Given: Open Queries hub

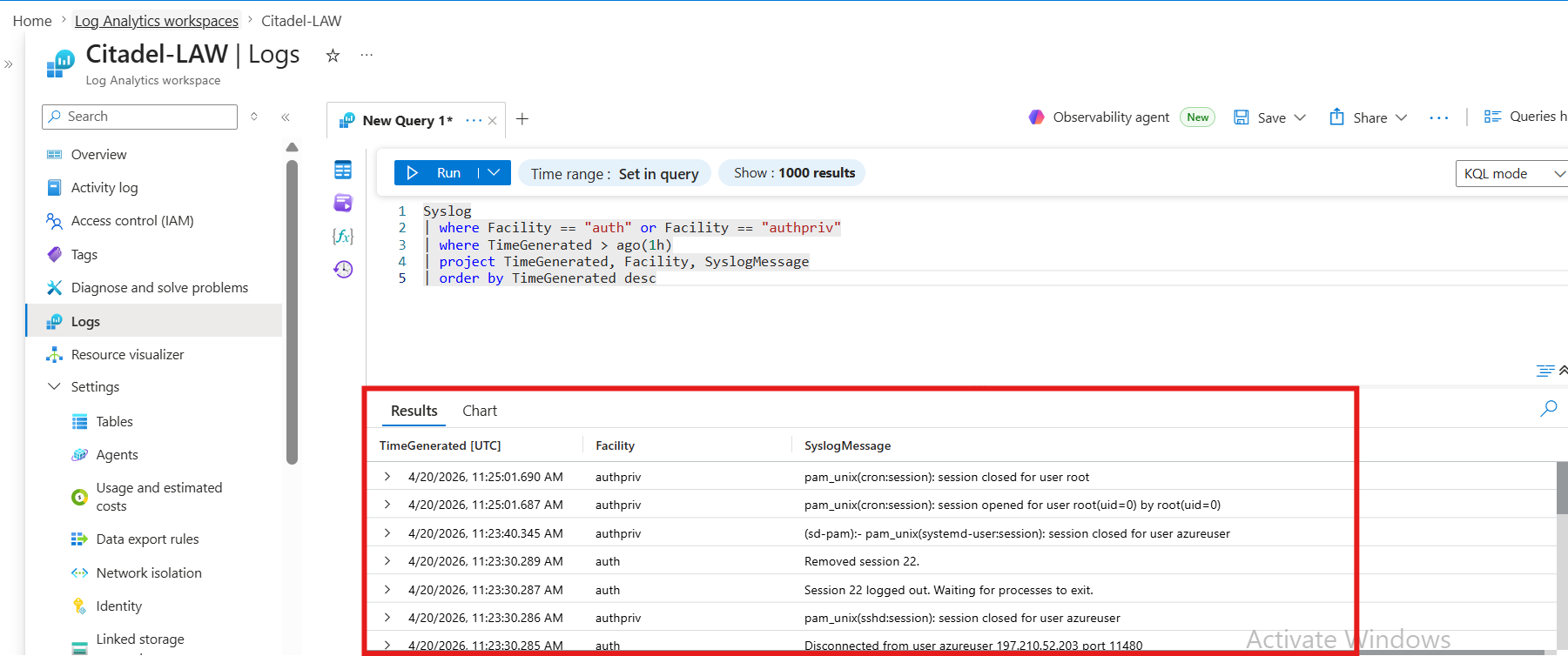Looking at the screenshot, I should (1524, 117).
